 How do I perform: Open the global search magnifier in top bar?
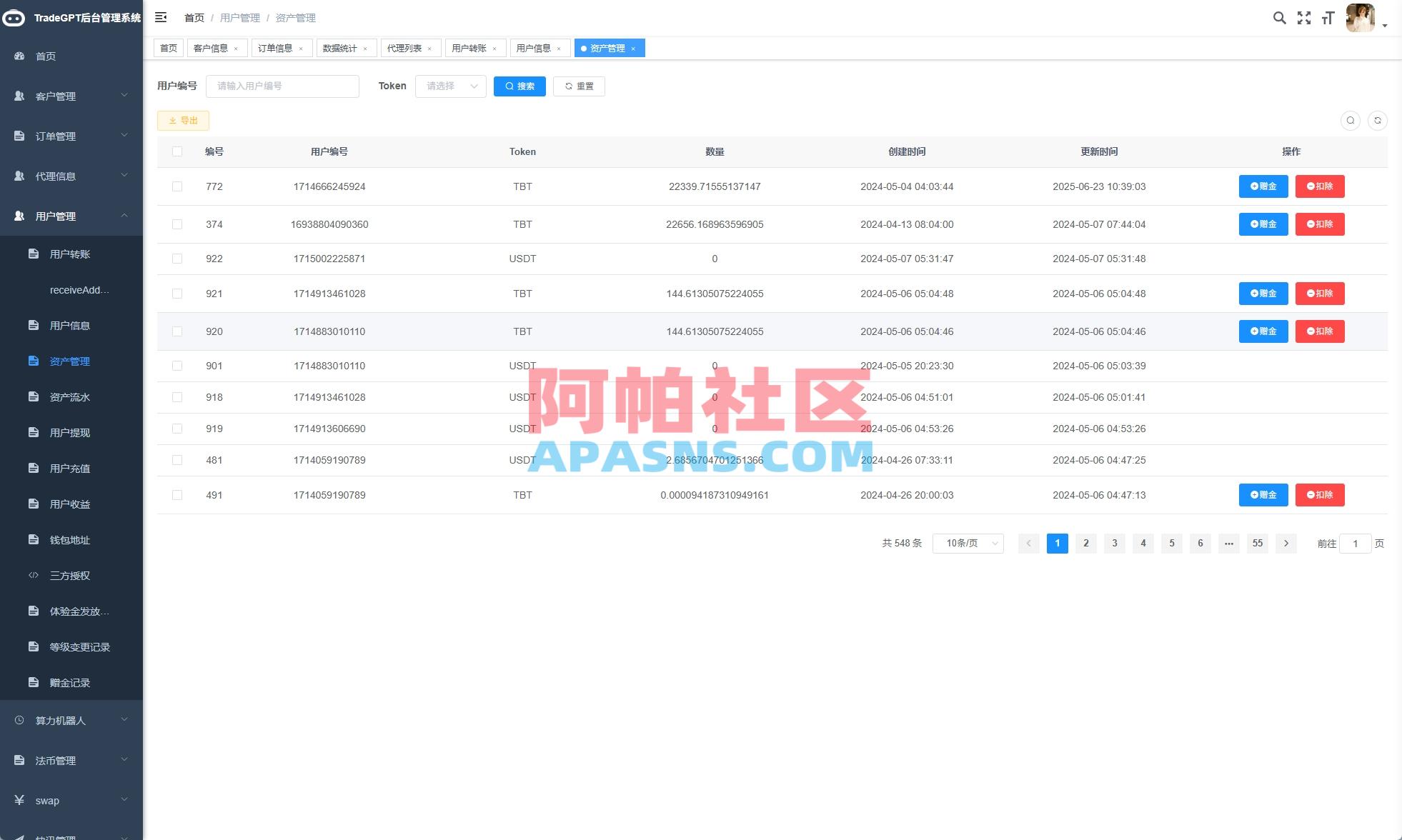click(x=1279, y=18)
